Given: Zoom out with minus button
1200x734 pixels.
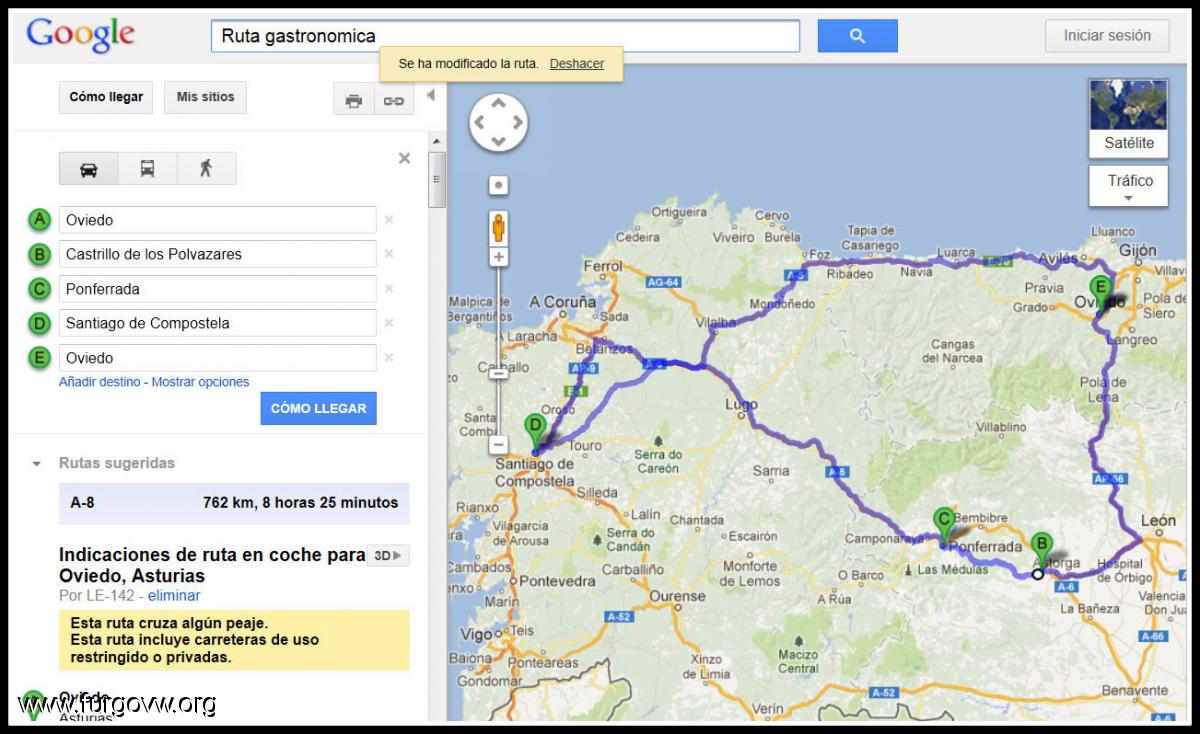Looking at the screenshot, I should (498, 444).
